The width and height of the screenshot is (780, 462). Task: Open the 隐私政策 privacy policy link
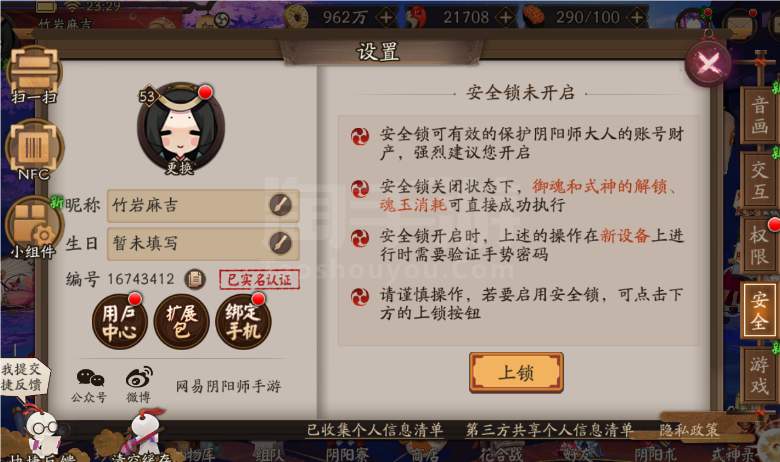(689, 430)
